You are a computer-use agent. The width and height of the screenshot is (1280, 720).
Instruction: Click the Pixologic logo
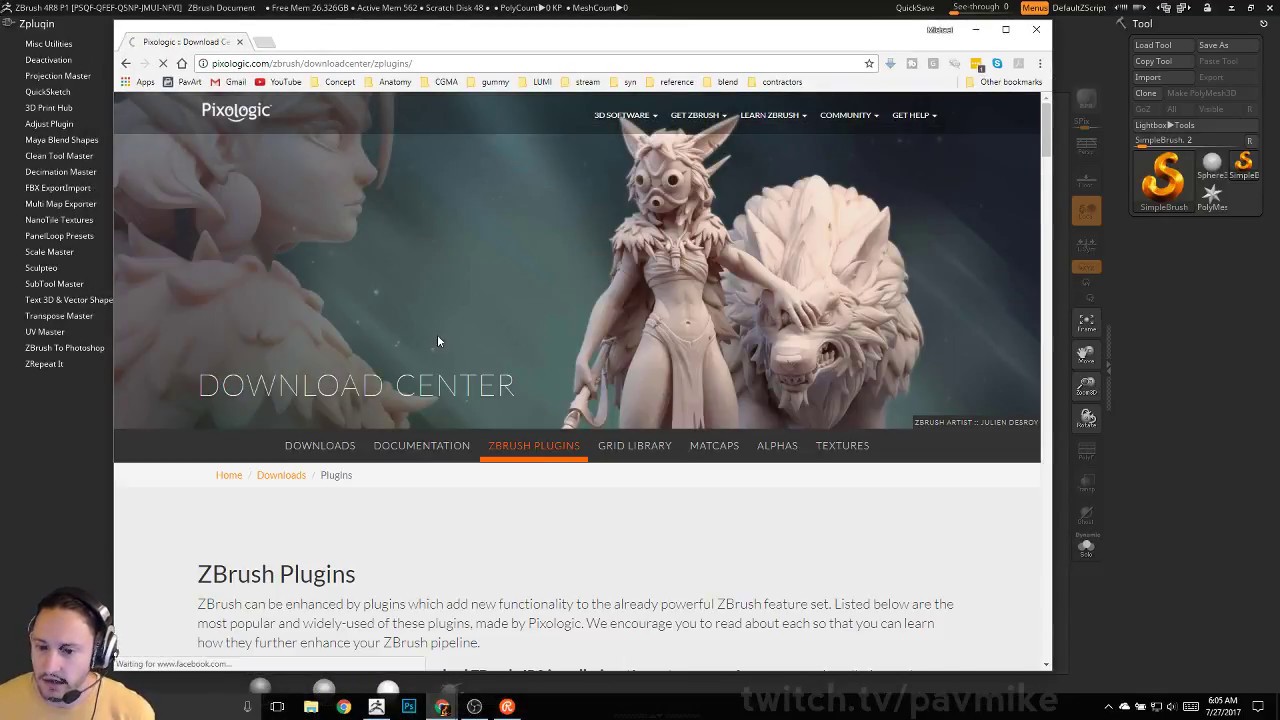[236, 111]
